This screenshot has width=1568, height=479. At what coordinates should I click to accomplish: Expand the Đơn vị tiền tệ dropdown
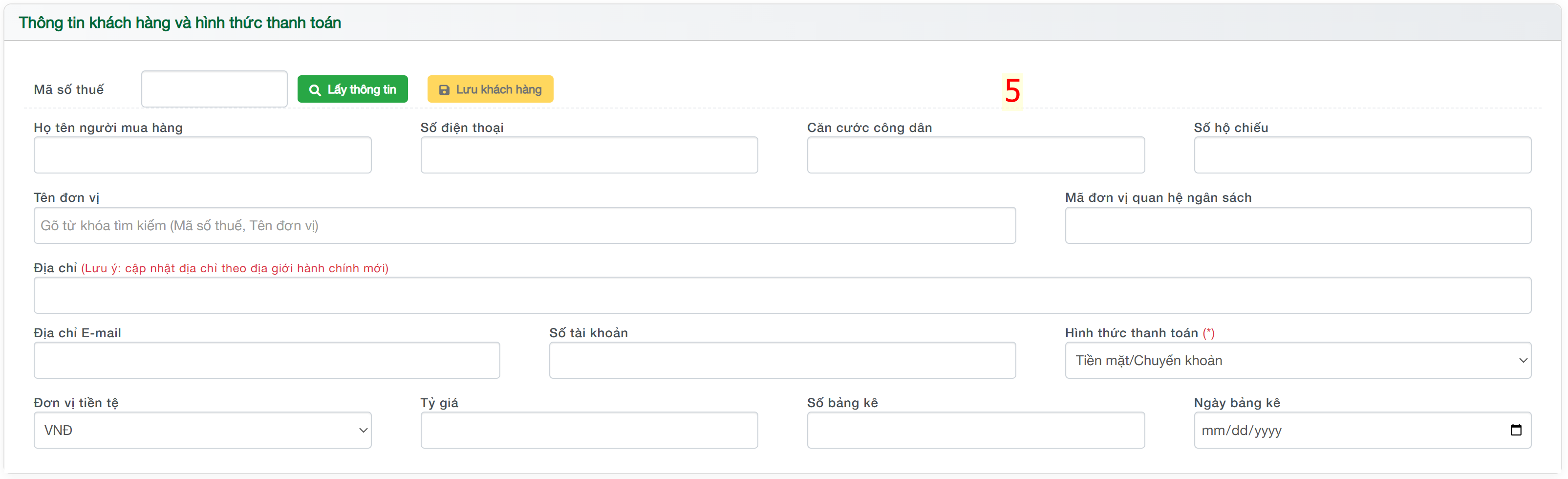(202, 430)
